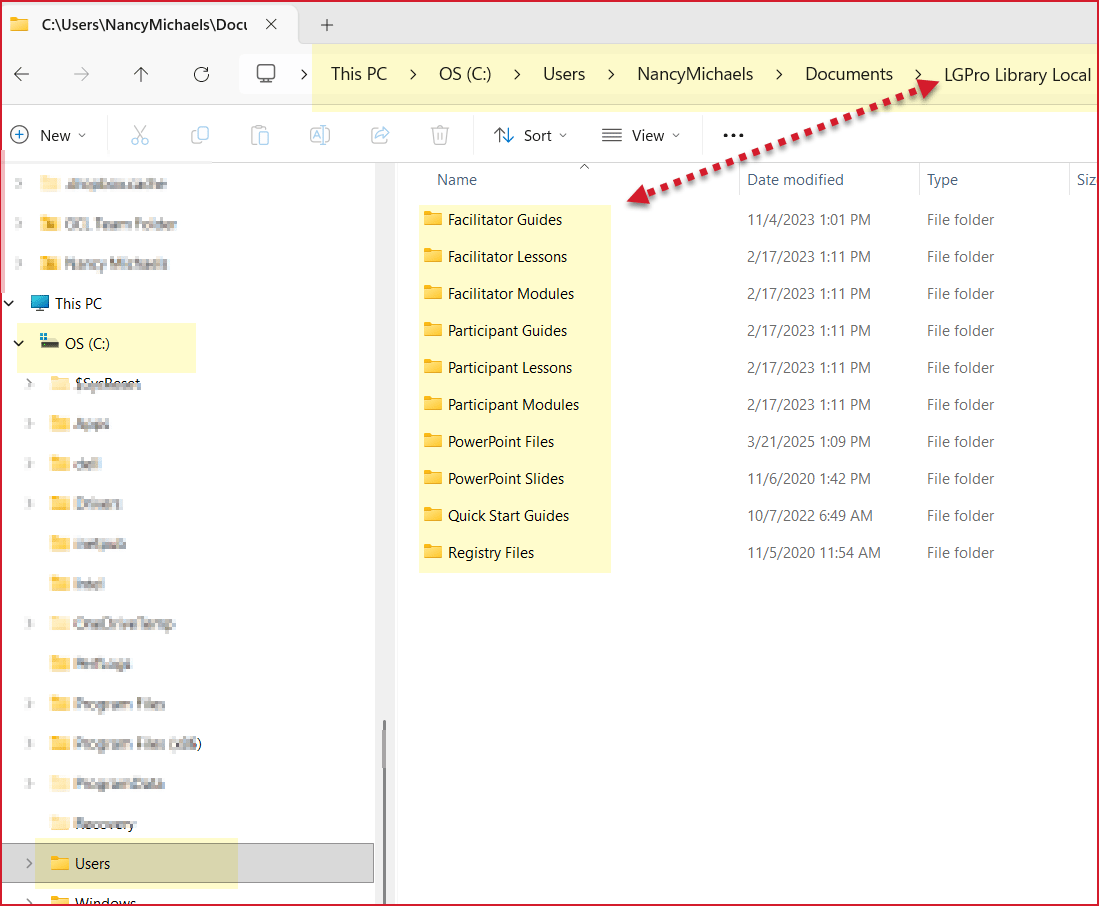
Task: Select the OS (C:) breadcrumb
Action: 465,74
